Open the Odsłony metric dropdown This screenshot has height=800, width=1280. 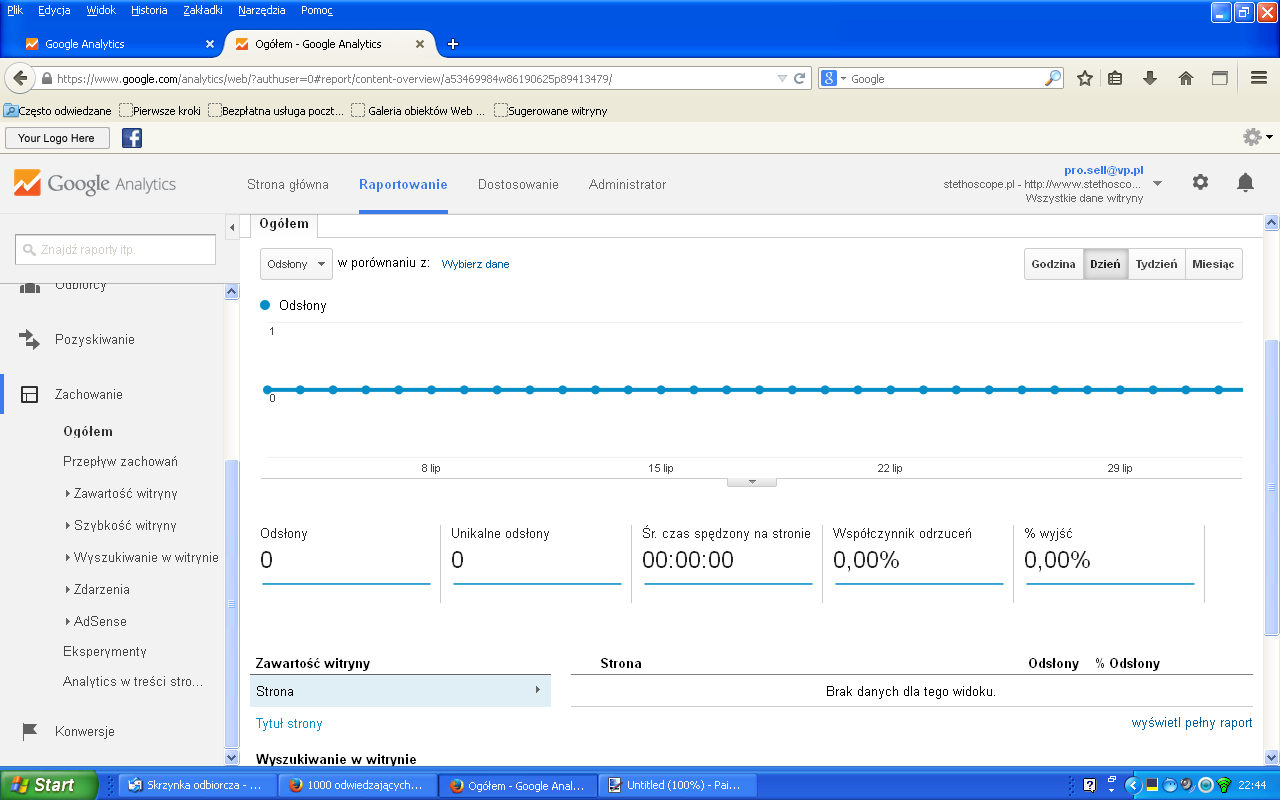[296, 264]
